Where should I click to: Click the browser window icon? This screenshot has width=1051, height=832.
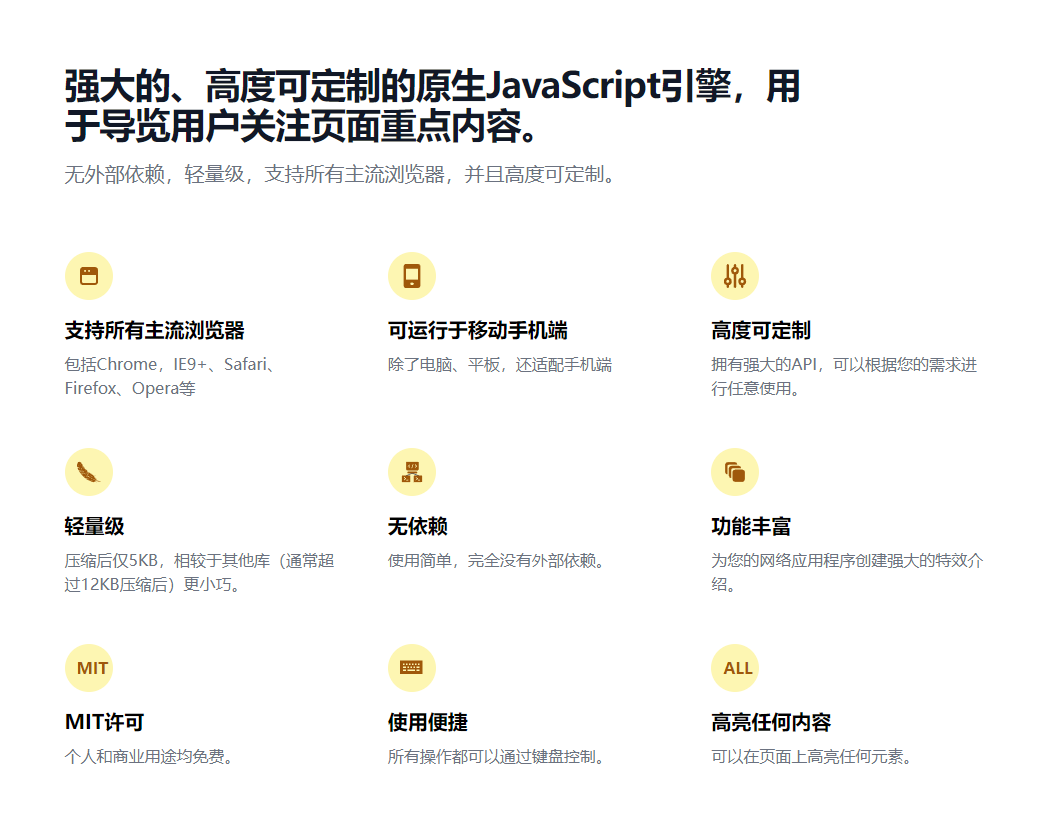click(x=89, y=276)
